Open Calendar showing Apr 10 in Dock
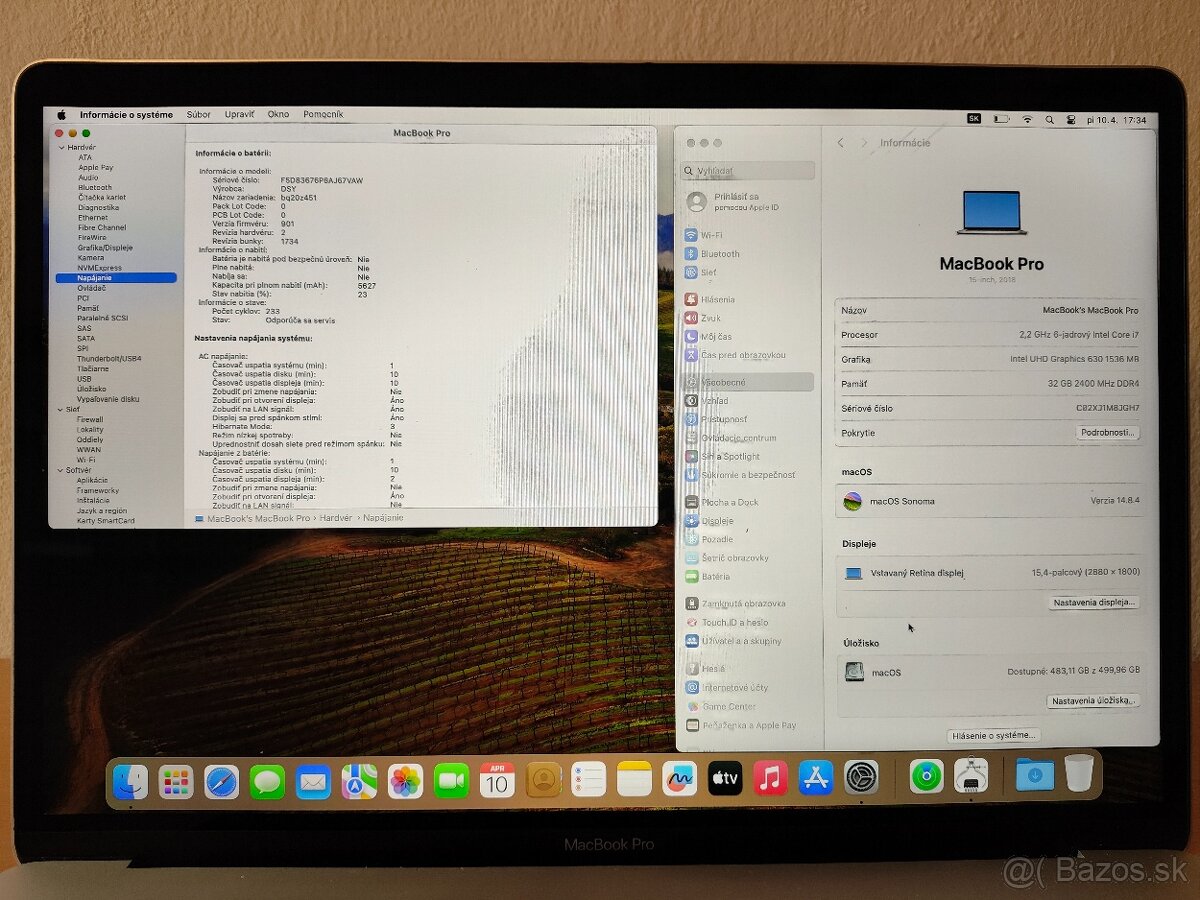The height and width of the screenshot is (900, 1200). 497,780
